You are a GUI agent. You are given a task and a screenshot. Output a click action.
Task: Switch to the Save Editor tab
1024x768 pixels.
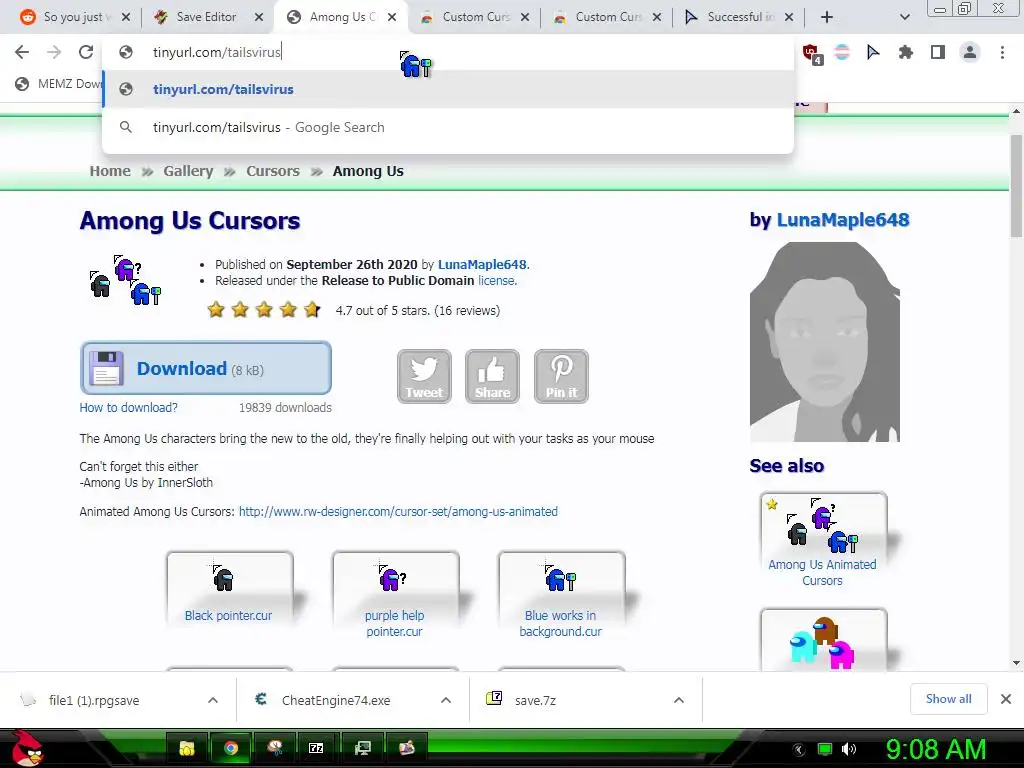pyautogui.click(x=206, y=17)
